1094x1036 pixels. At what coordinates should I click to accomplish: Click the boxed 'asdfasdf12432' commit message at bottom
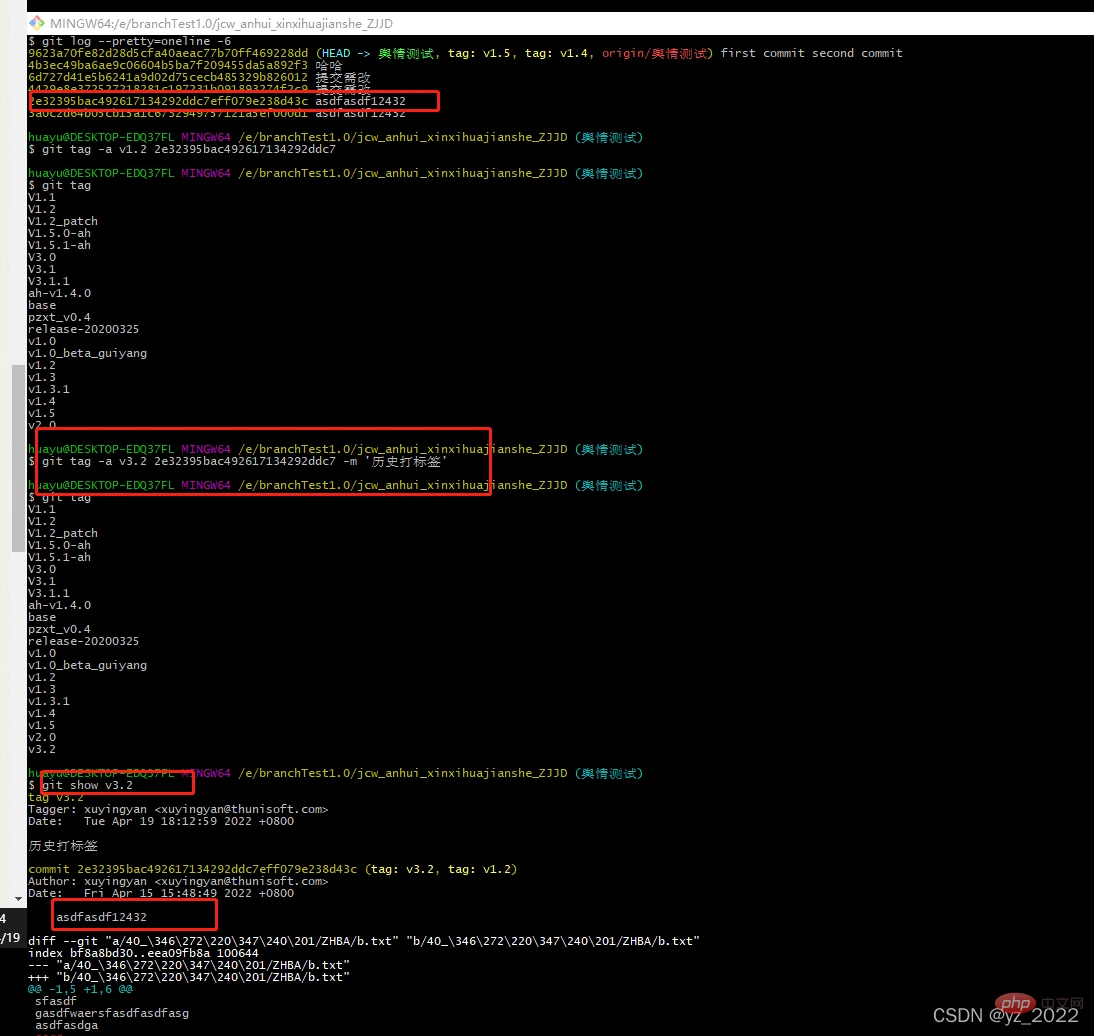(x=101, y=916)
